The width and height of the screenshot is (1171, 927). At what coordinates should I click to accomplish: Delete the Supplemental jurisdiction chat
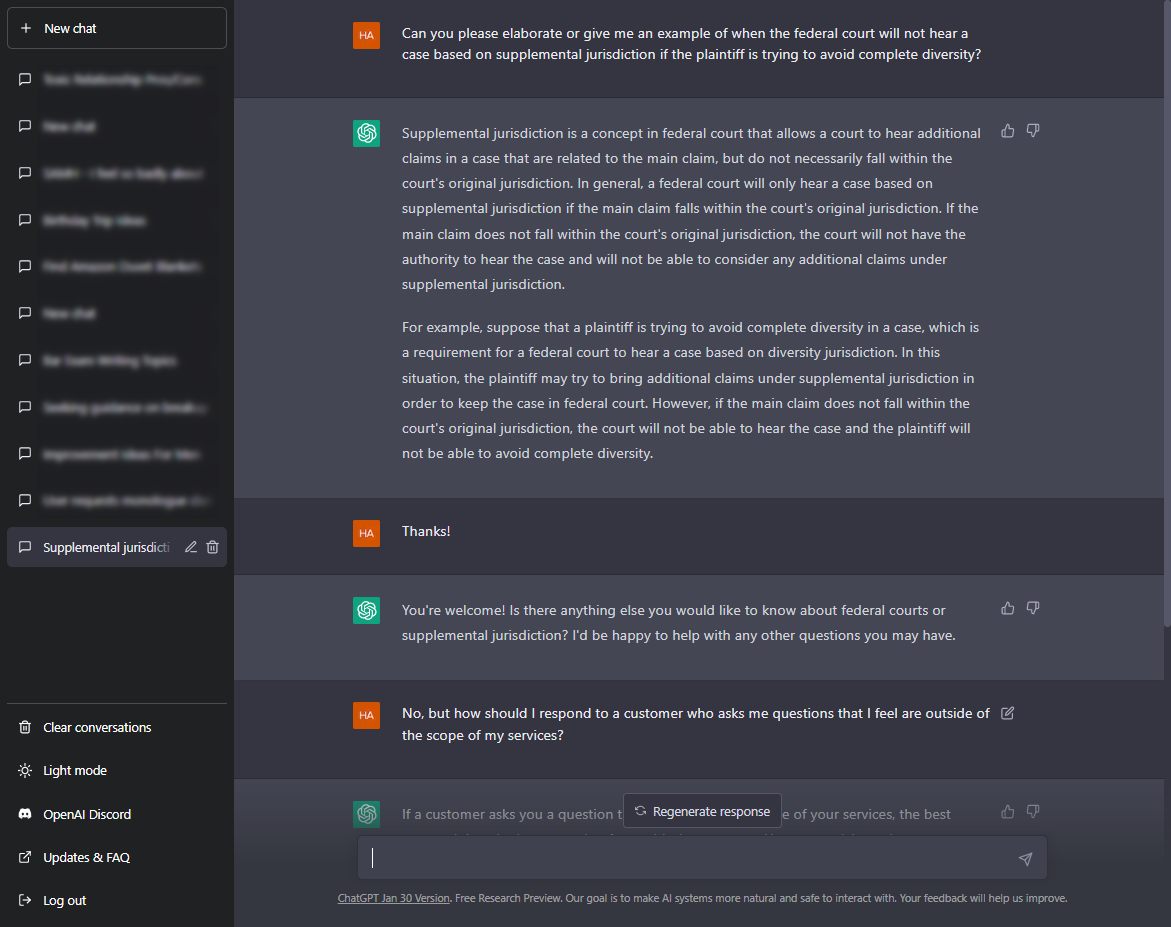(213, 547)
